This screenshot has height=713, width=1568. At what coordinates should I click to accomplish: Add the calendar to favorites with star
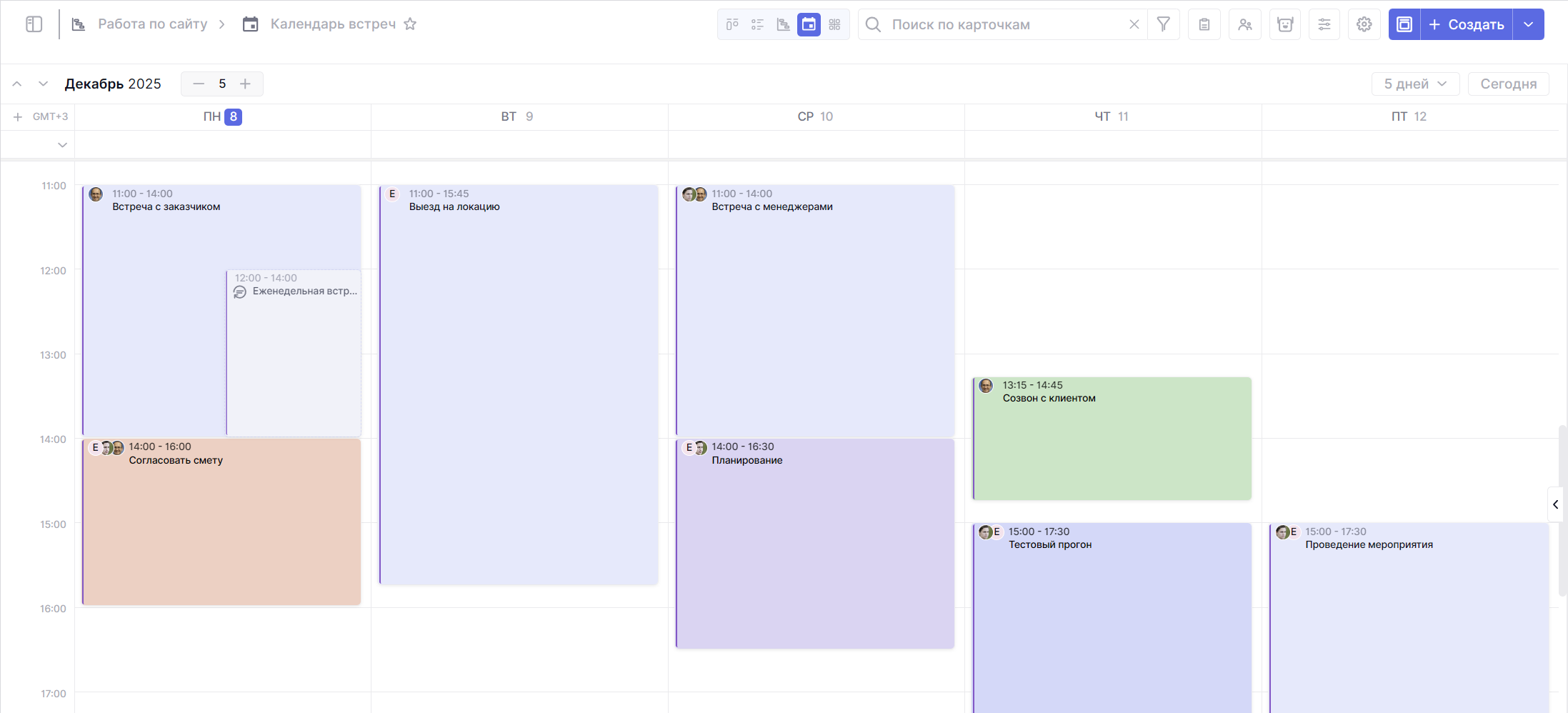pos(410,24)
